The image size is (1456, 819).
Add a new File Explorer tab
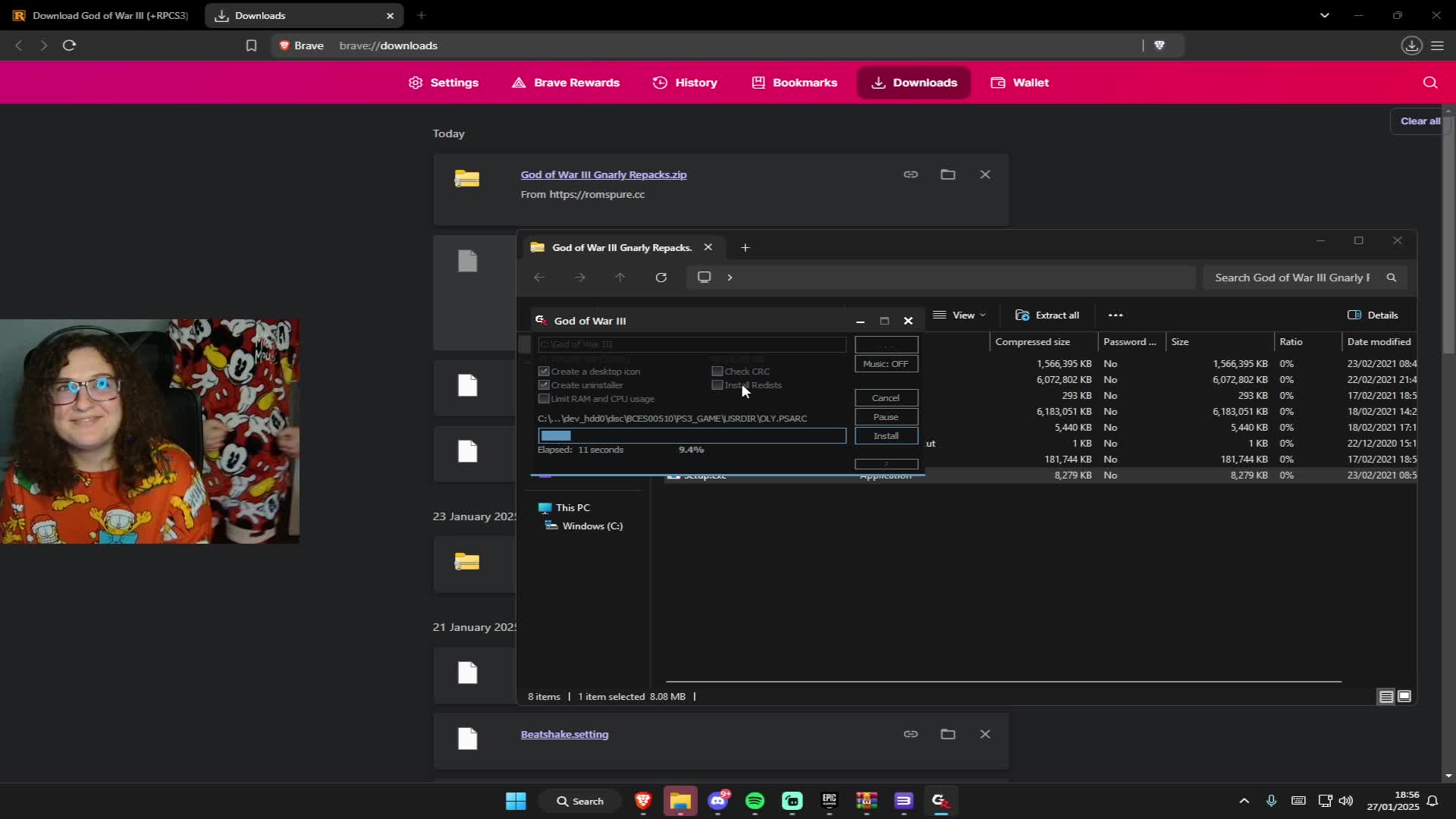click(745, 248)
